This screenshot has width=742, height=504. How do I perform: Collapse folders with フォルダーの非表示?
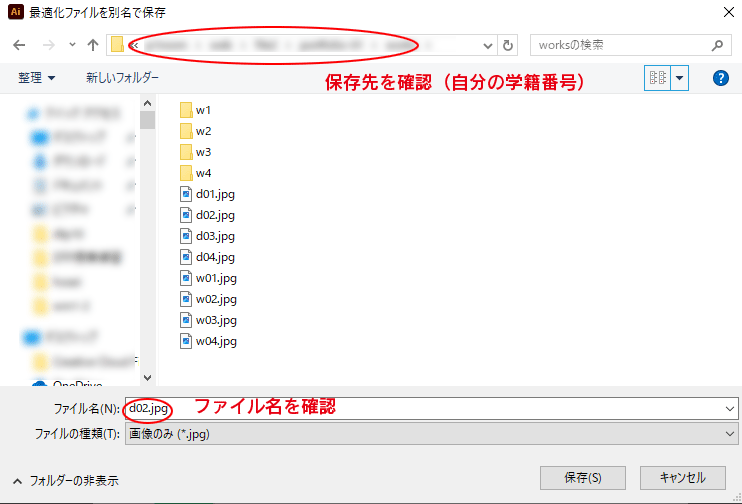(x=65, y=481)
